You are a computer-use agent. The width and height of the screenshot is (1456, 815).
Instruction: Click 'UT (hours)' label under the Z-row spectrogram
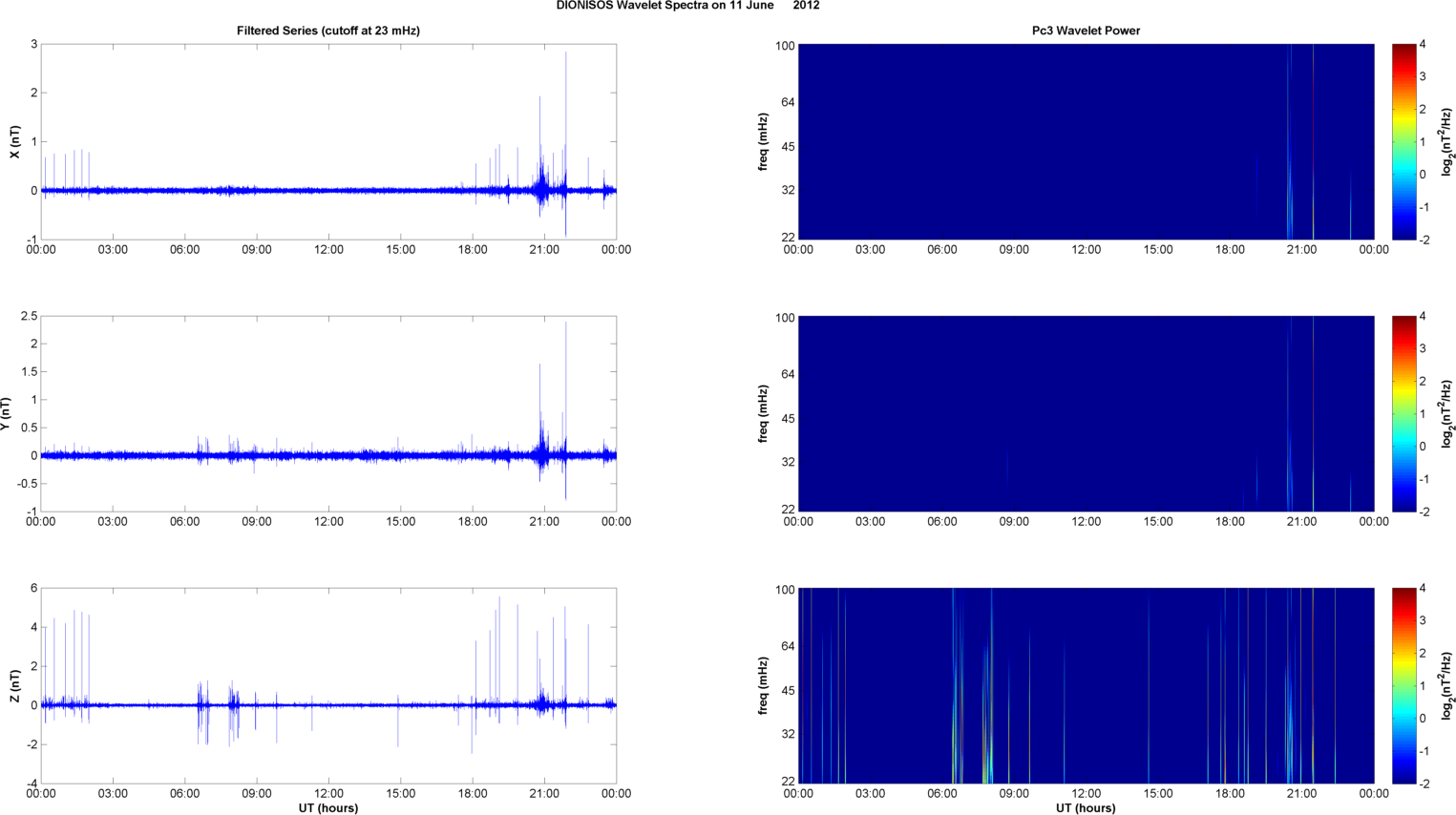(x=1086, y=808)
